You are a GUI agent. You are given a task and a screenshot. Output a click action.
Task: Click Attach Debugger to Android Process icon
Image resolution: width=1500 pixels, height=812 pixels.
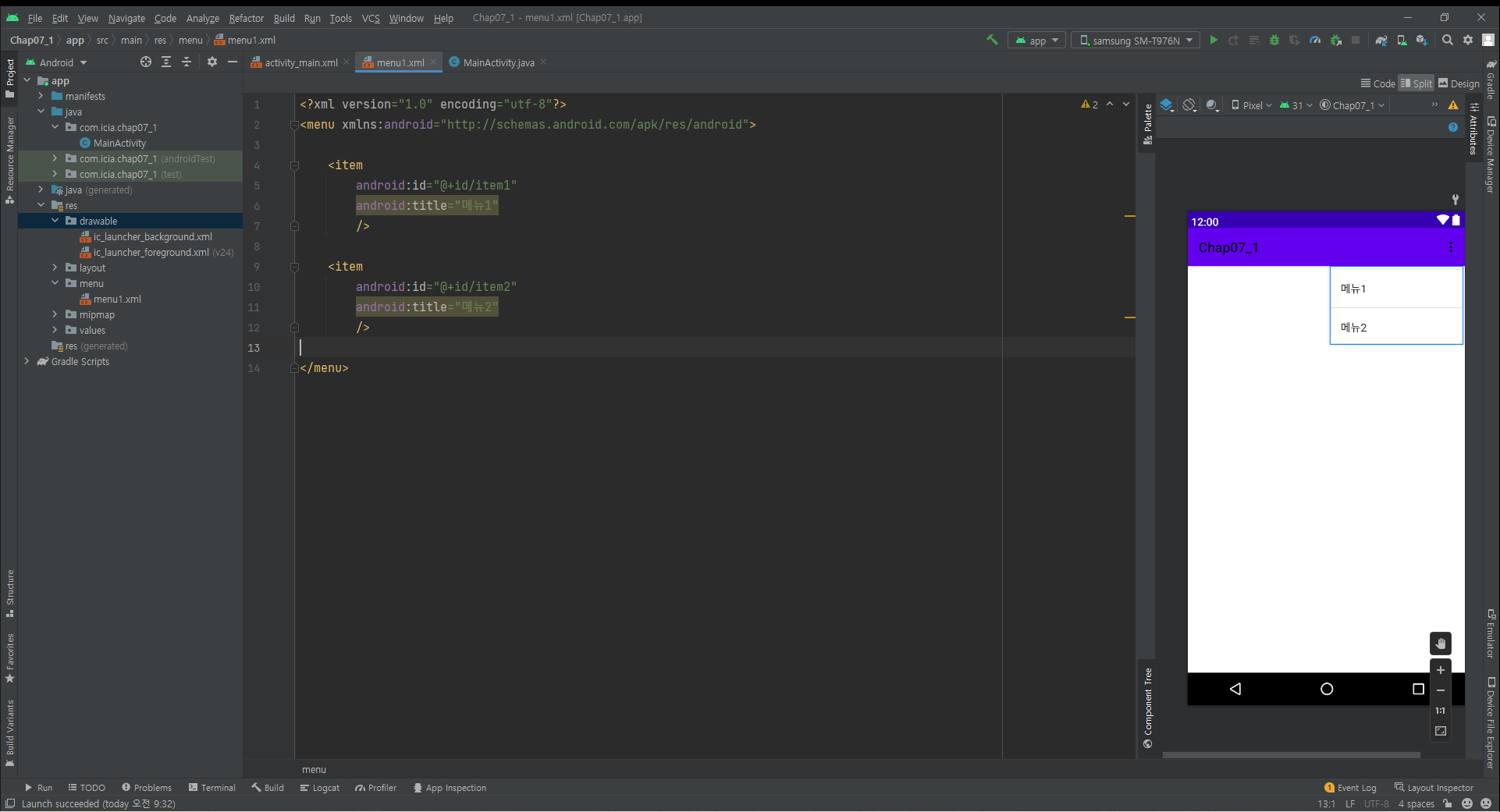coord(1336,40)
